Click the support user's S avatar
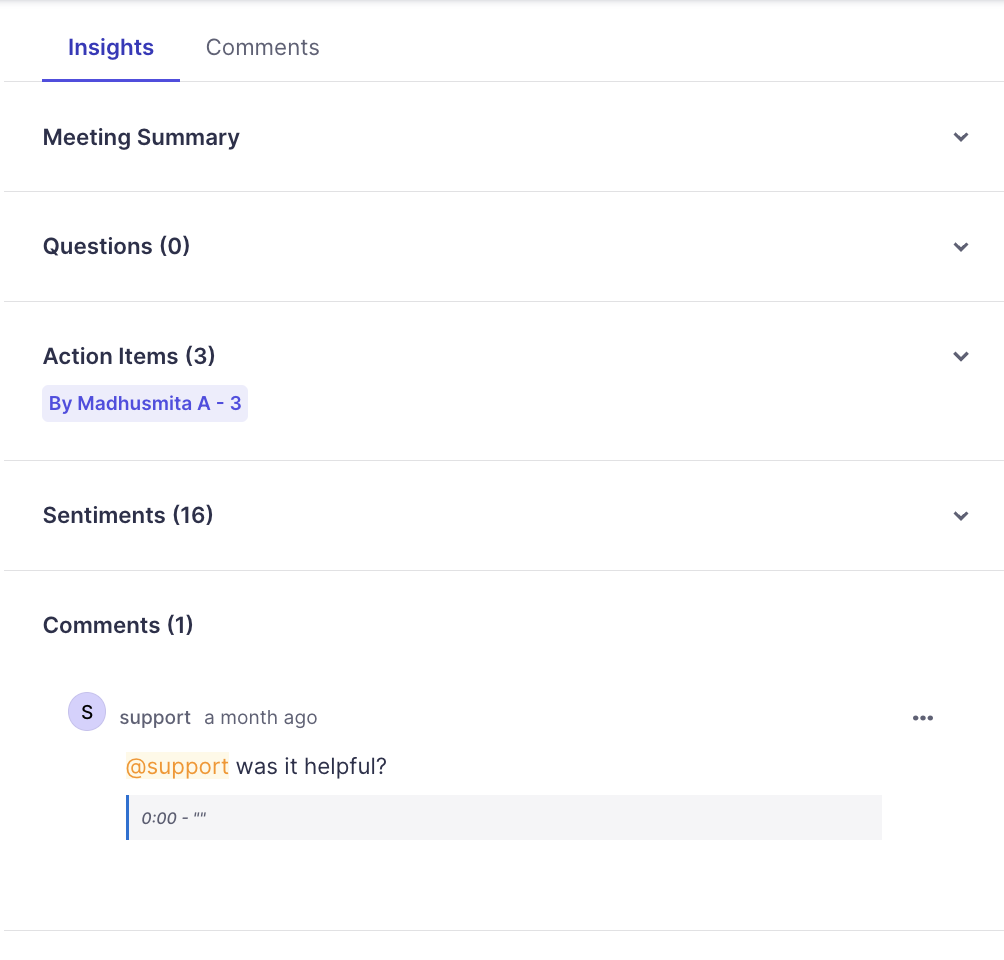1004x960 pixels. point(87,712)
